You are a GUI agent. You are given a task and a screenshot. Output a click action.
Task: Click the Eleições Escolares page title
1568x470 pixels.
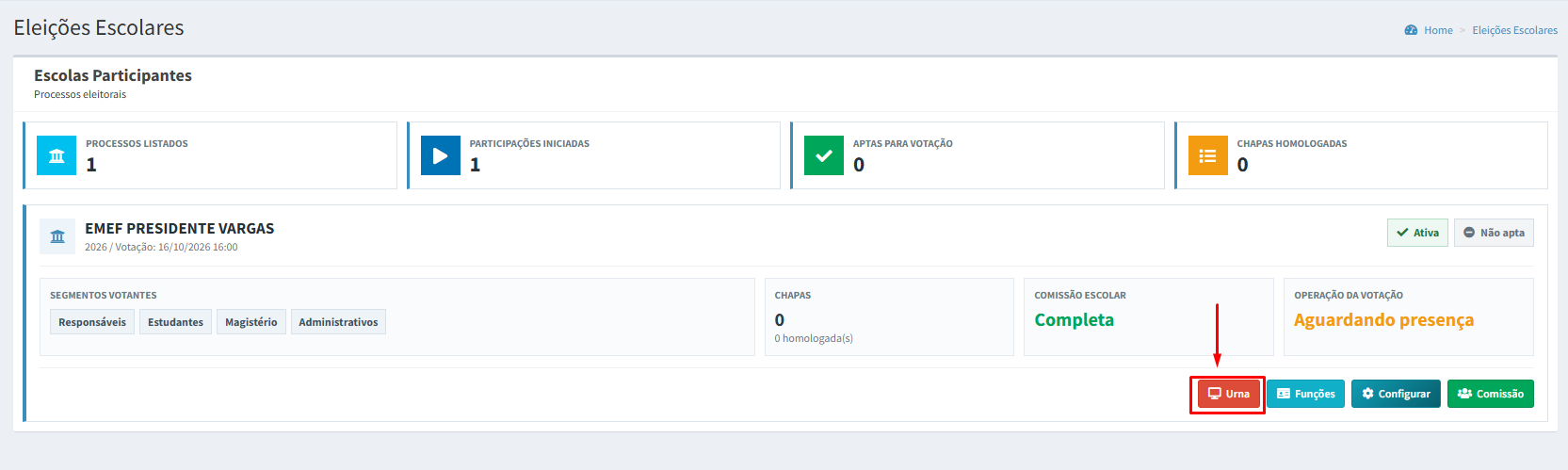coord(99,28)
